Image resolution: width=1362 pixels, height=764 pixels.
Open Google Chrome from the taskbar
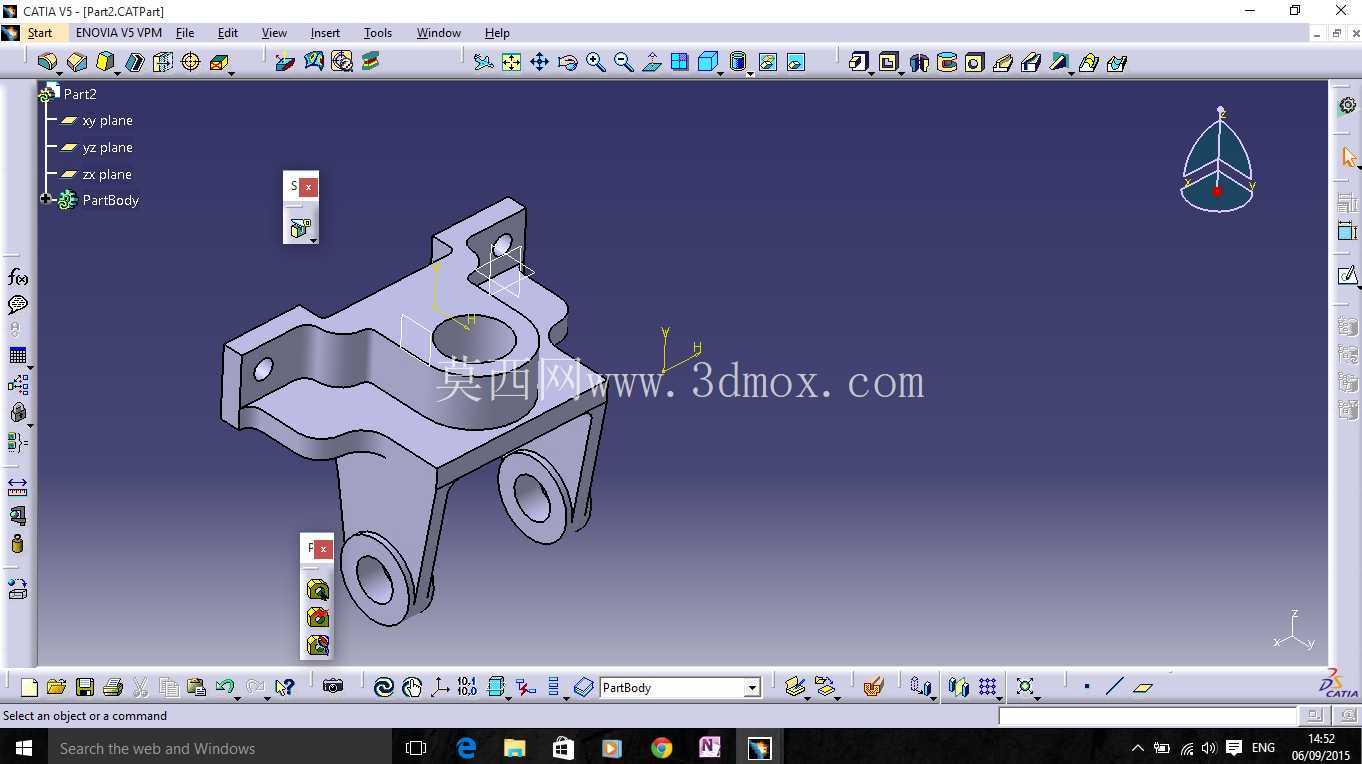[x=661, y=747]
